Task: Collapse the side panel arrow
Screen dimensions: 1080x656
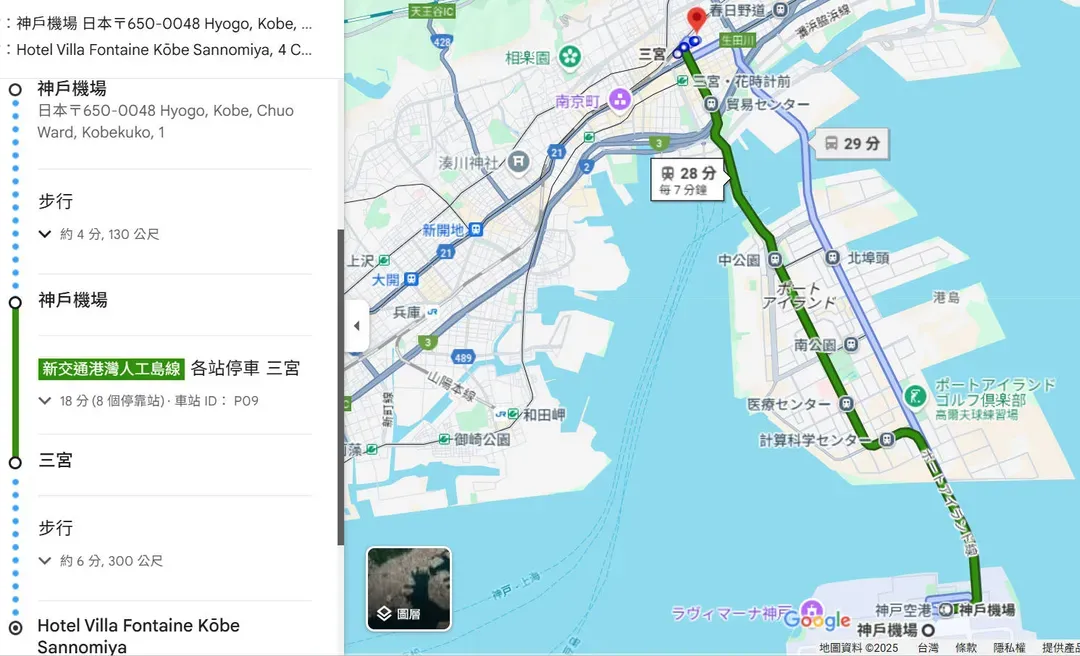Action: tap(357, 326)
